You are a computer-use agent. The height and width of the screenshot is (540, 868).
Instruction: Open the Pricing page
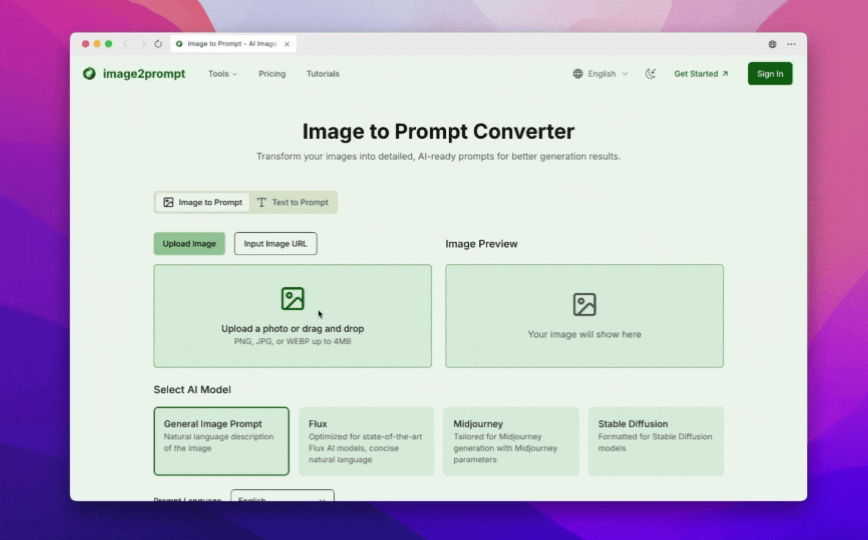pyautogui.click(x=272, y=74)
